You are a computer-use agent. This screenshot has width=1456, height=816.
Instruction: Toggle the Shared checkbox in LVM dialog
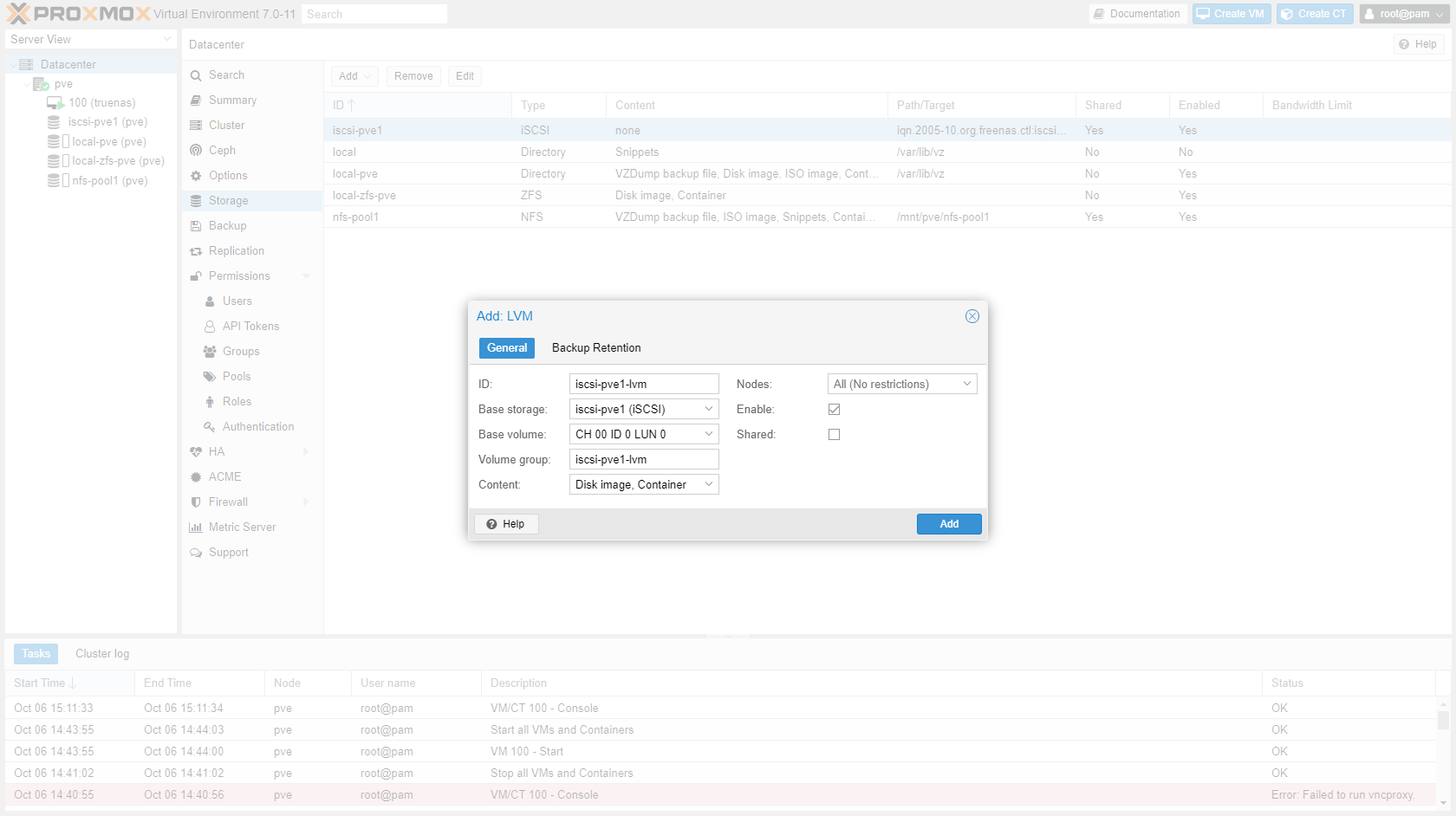pyautogui.click(x=834, y=435)
